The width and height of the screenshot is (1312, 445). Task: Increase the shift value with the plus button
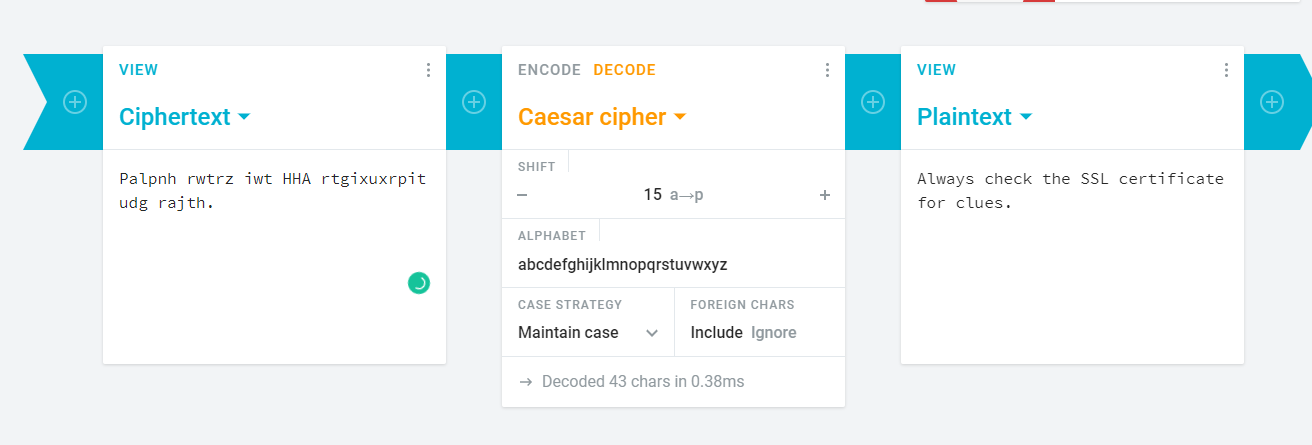click(x=825, y=195)
